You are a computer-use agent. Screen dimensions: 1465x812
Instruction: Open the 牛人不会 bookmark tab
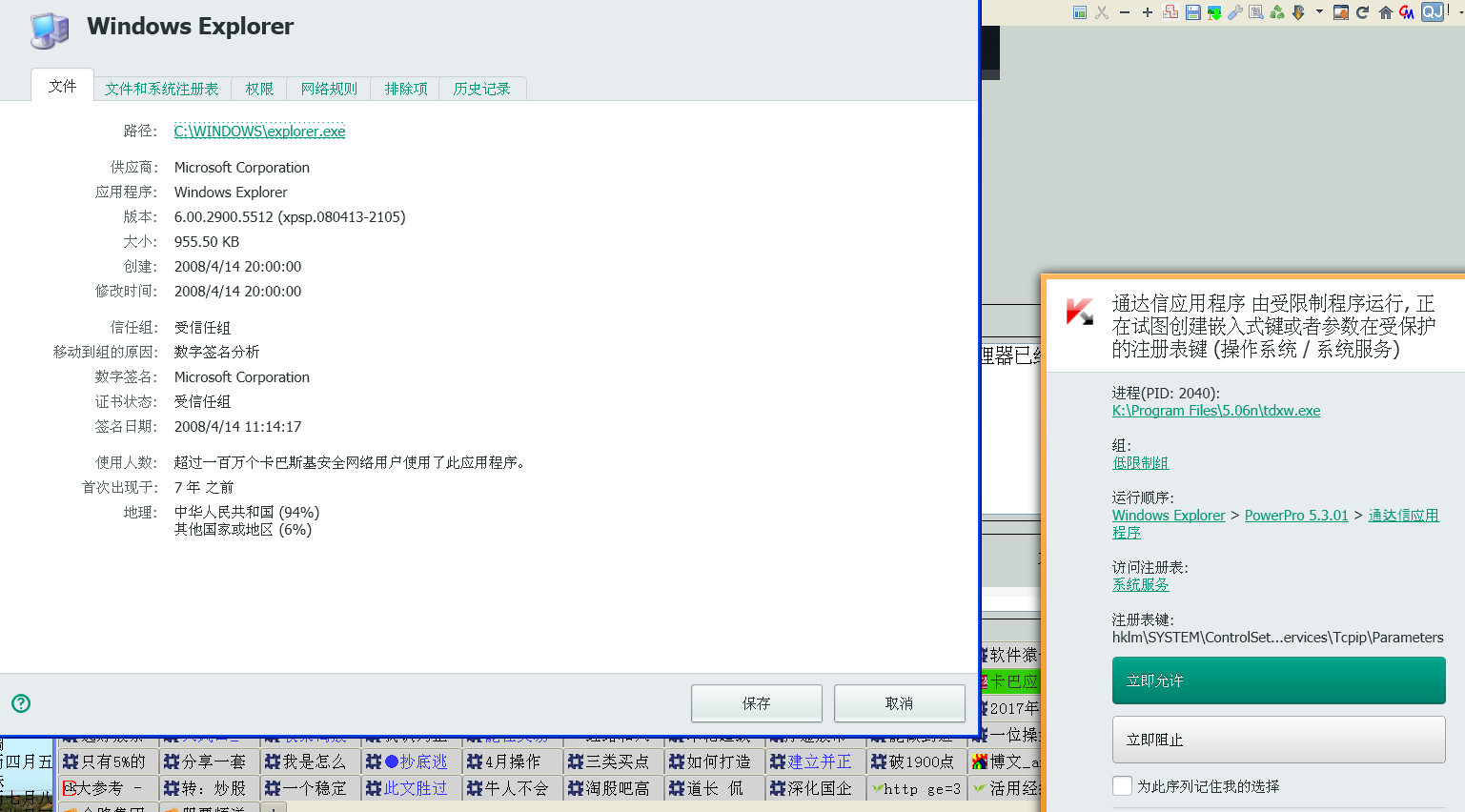pos(513,788)
